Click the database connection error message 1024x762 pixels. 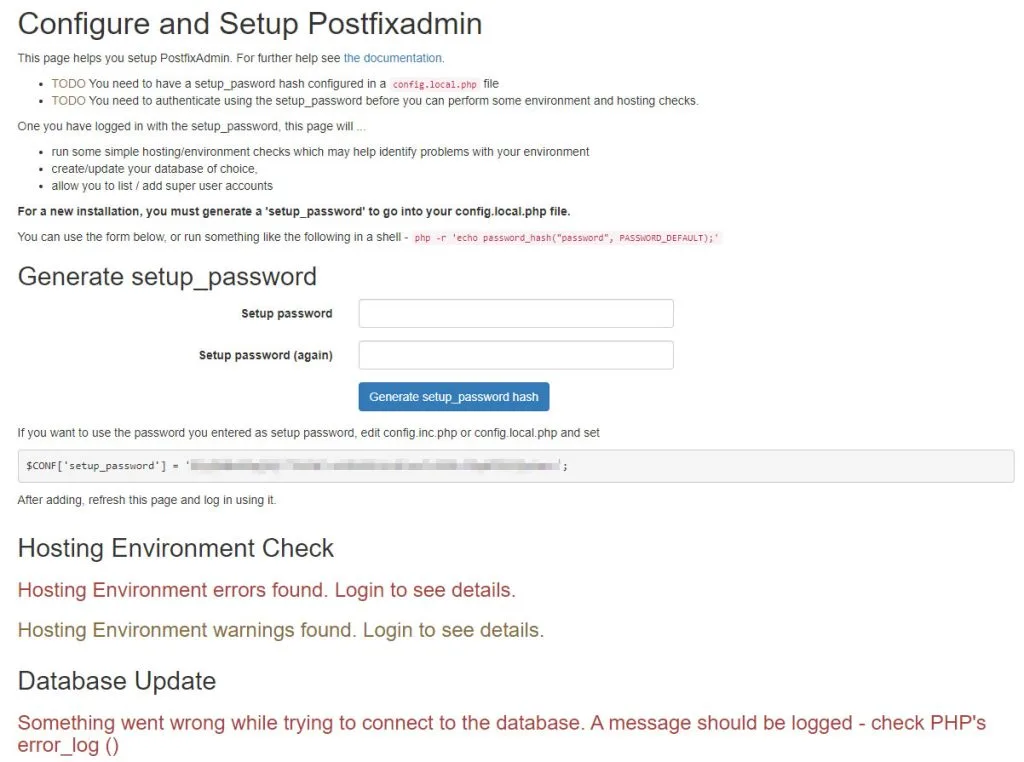pos(502,733)
